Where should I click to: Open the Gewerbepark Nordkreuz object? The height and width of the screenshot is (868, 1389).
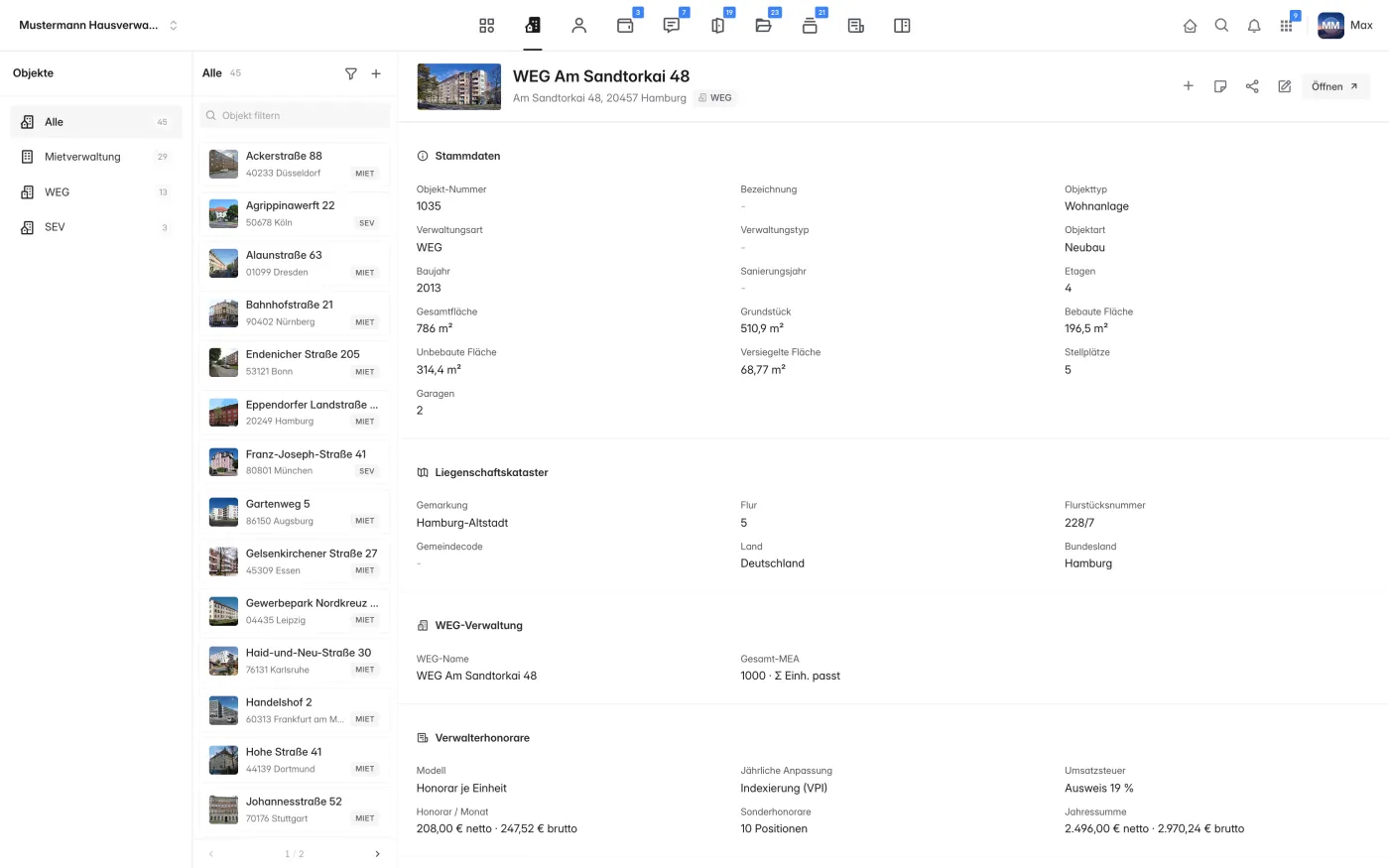[x=295, y=611]
